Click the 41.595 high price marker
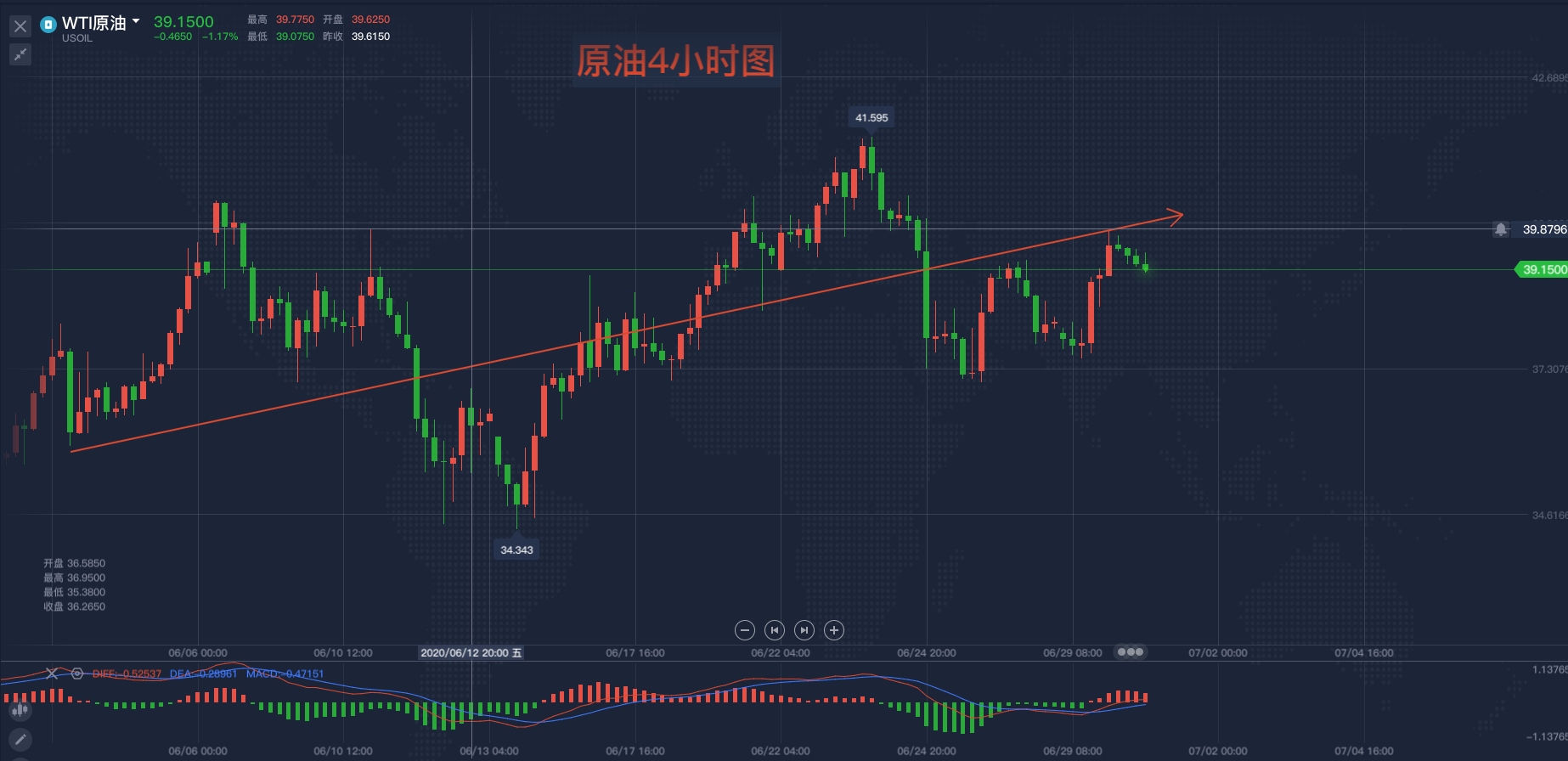Viewport: 1568px width, 761px height. pyautogui.click(x=871, y=118)
